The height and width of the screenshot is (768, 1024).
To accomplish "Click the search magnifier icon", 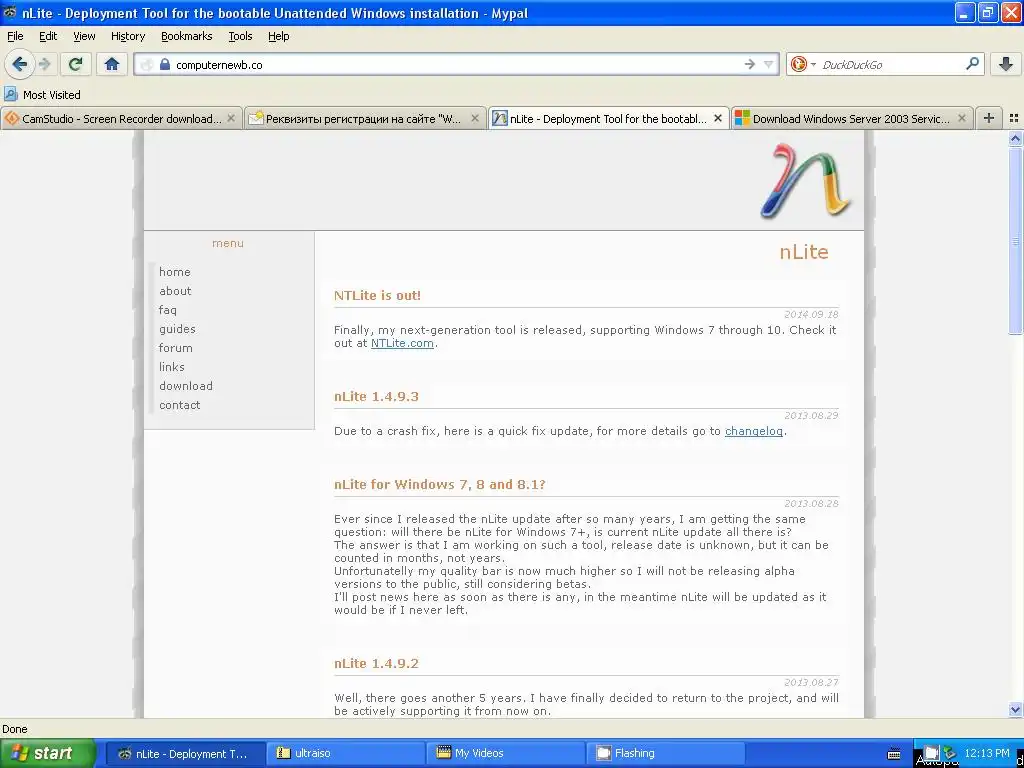I will [x=972, y=64].
